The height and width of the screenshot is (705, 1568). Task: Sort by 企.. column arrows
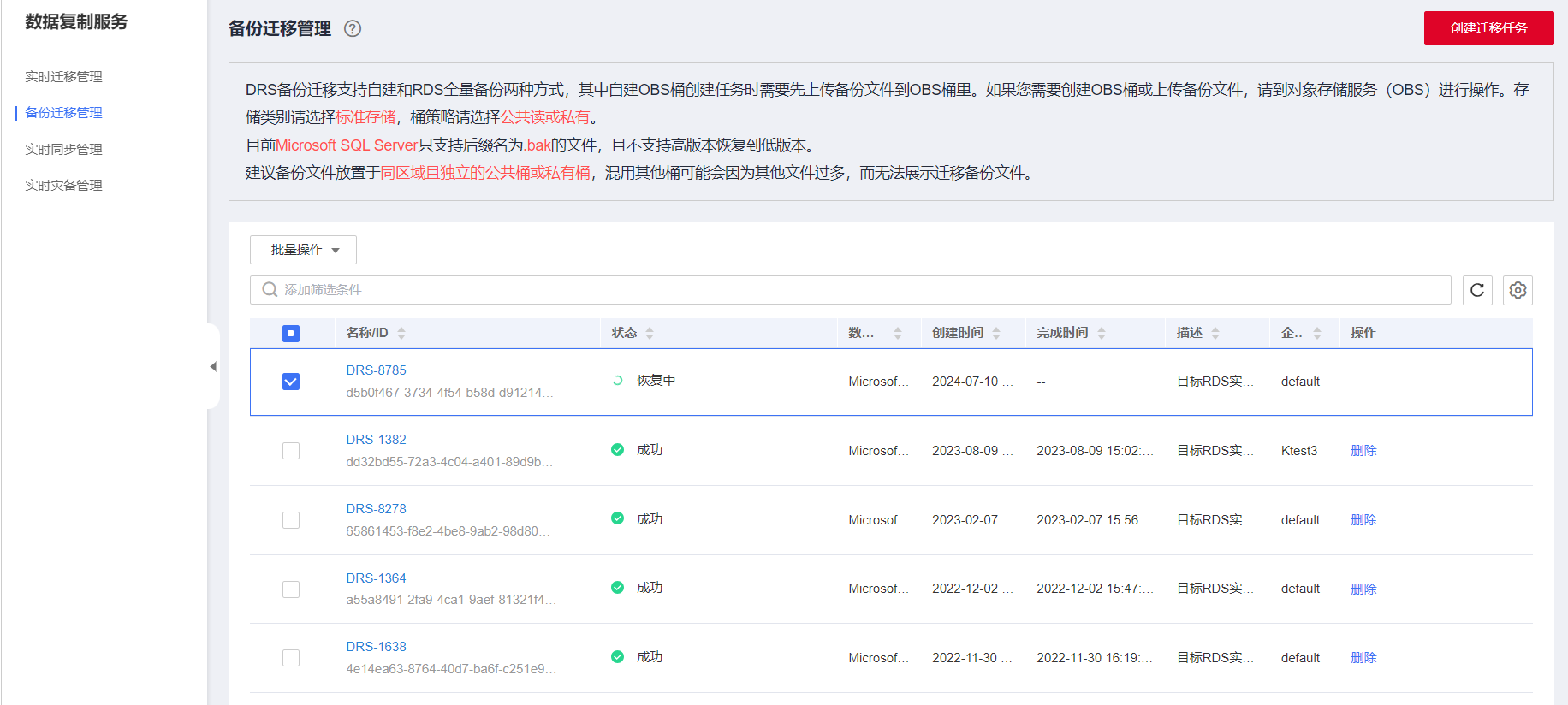(1317, 333)
